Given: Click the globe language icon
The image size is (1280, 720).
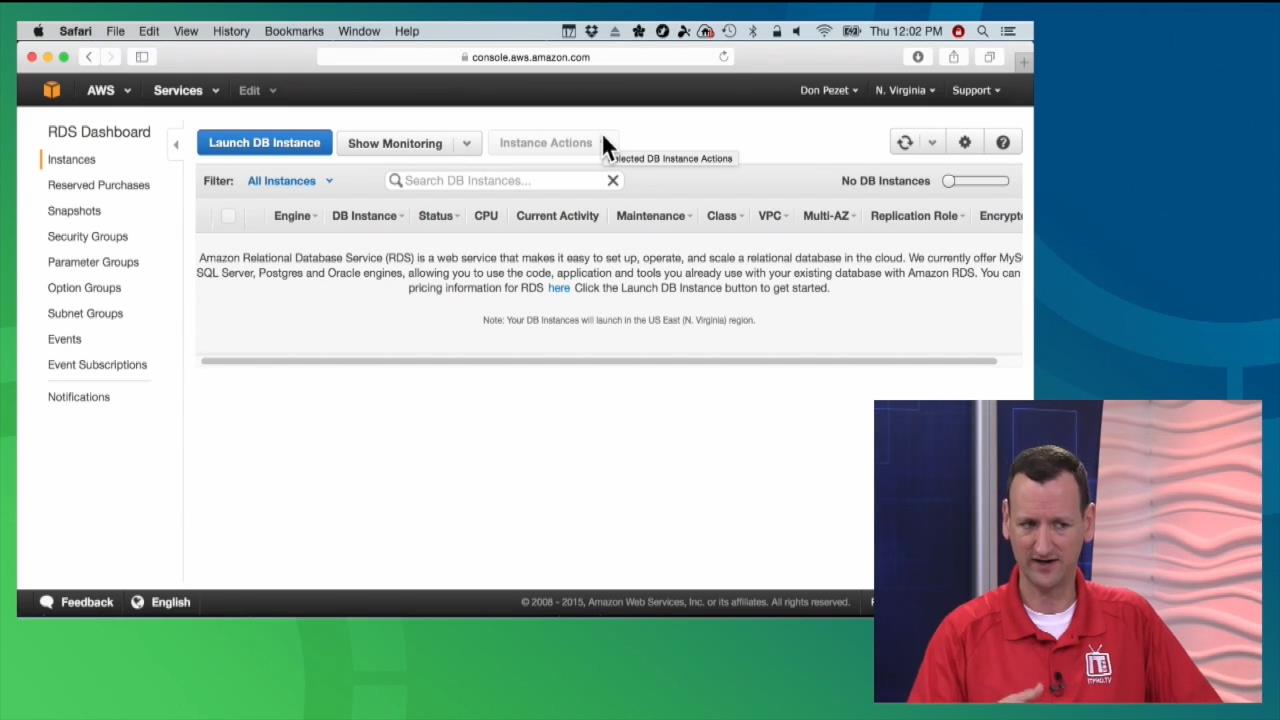Looking at the screenshot, I should point(137,602).
